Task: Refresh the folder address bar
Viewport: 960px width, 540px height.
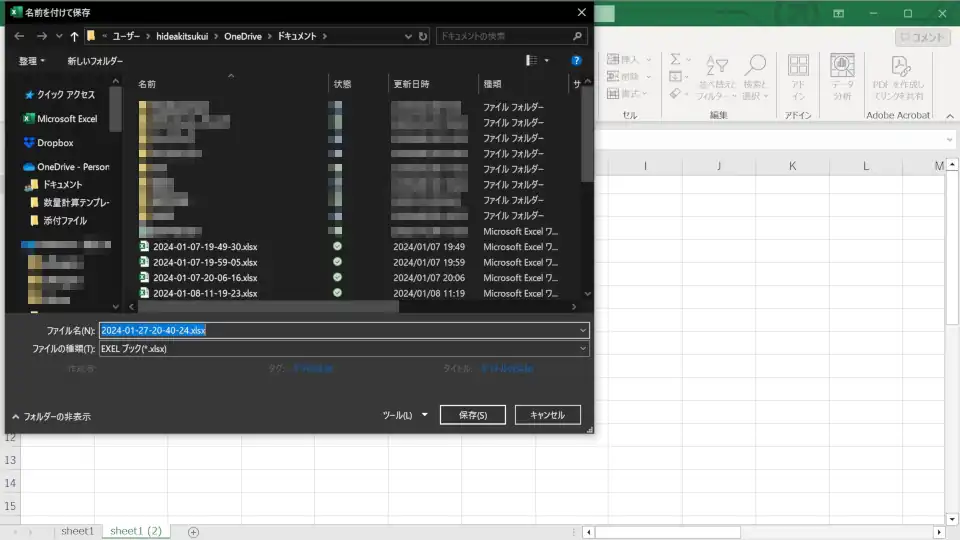Action: (x=423, y=36)
